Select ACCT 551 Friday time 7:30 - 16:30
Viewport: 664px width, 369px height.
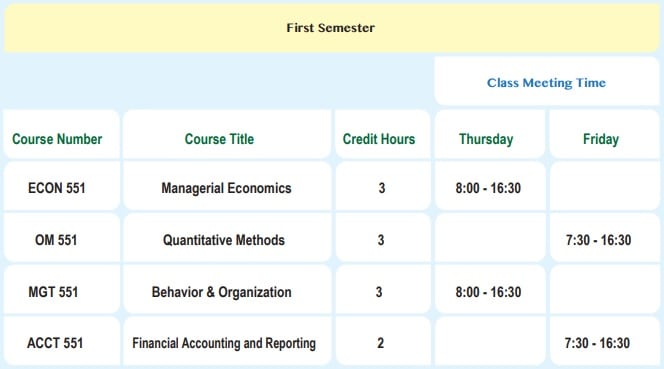(597, 343)
